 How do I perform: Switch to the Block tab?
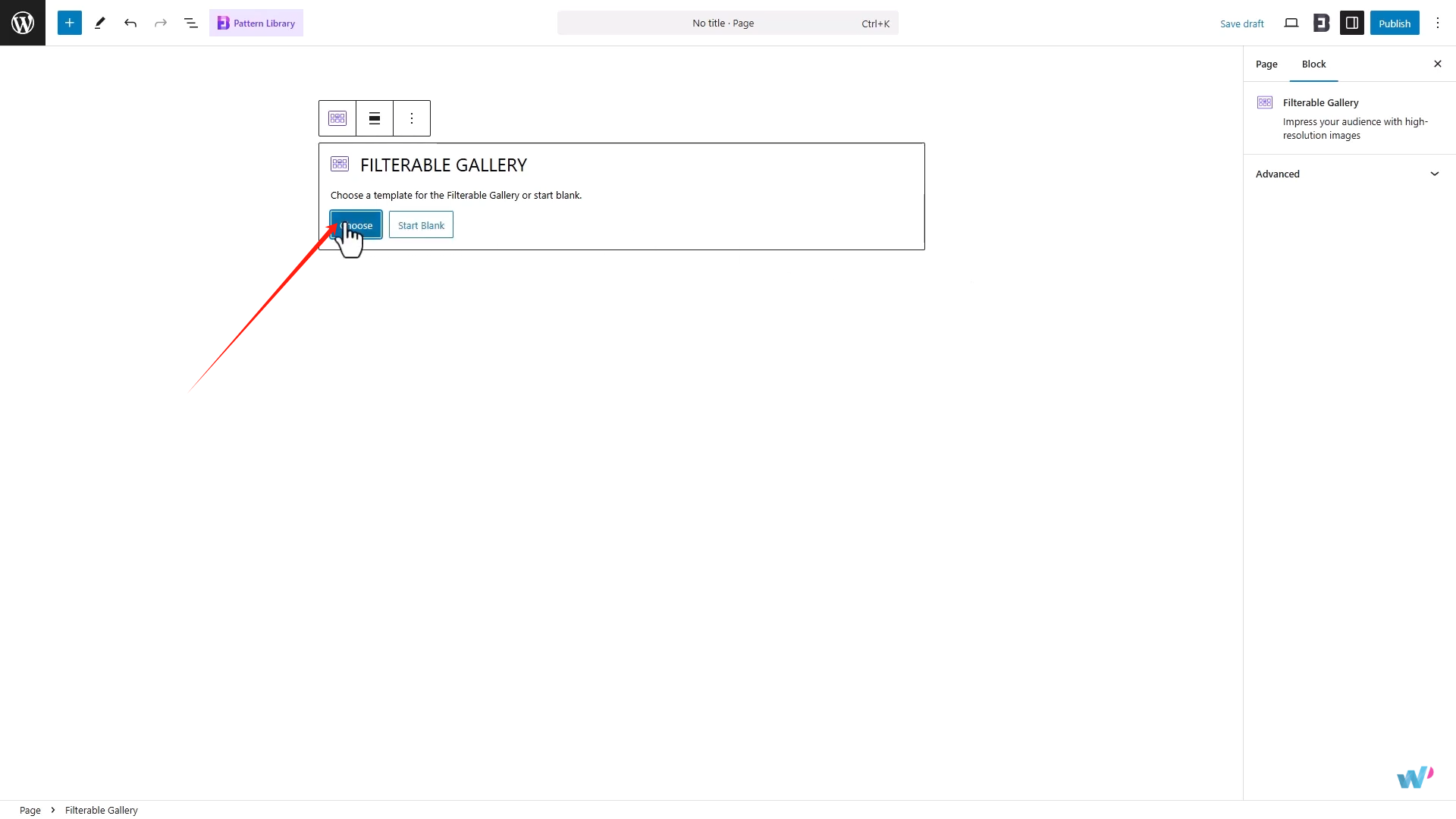[x=1313, y=64]
